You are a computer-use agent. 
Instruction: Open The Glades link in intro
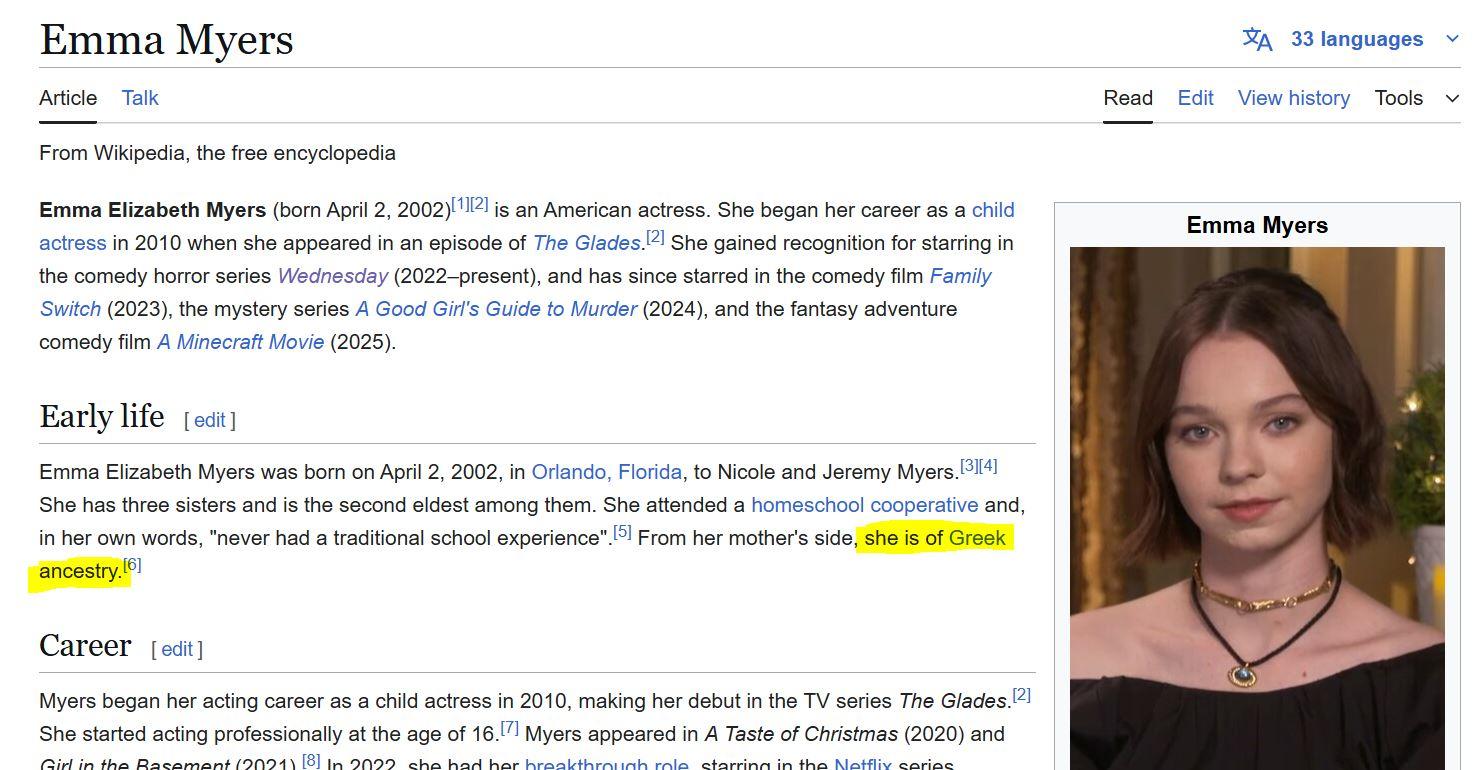point(587,243)
